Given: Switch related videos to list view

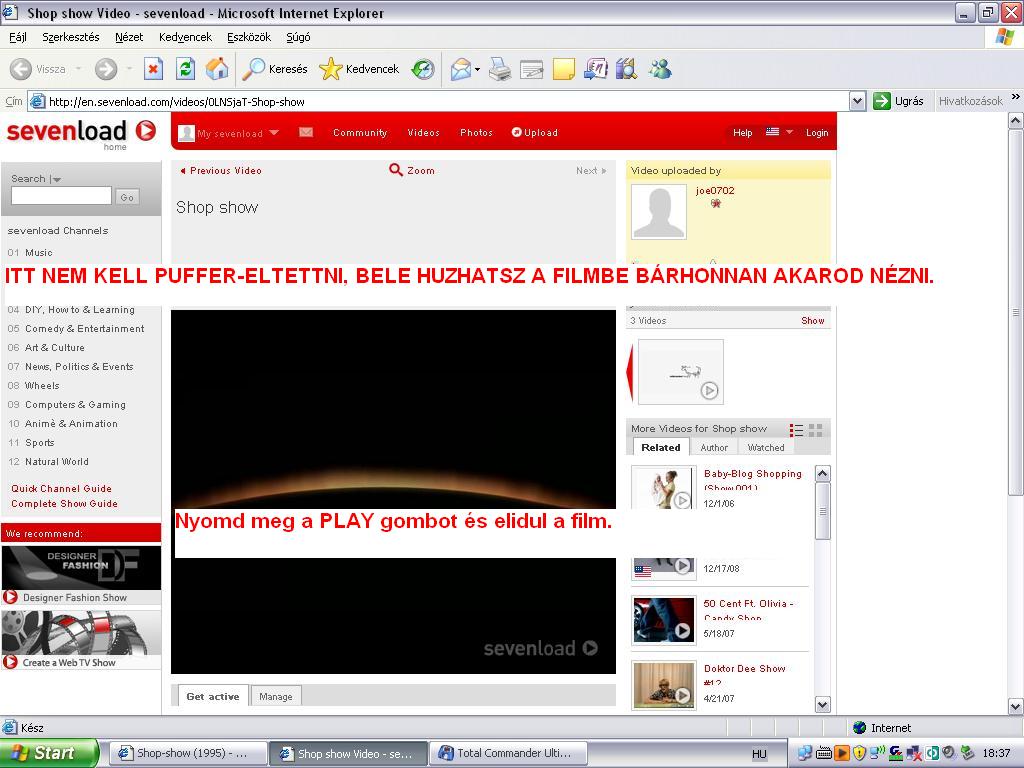Looking at the screenshot, I should click(x=796, y=429).
